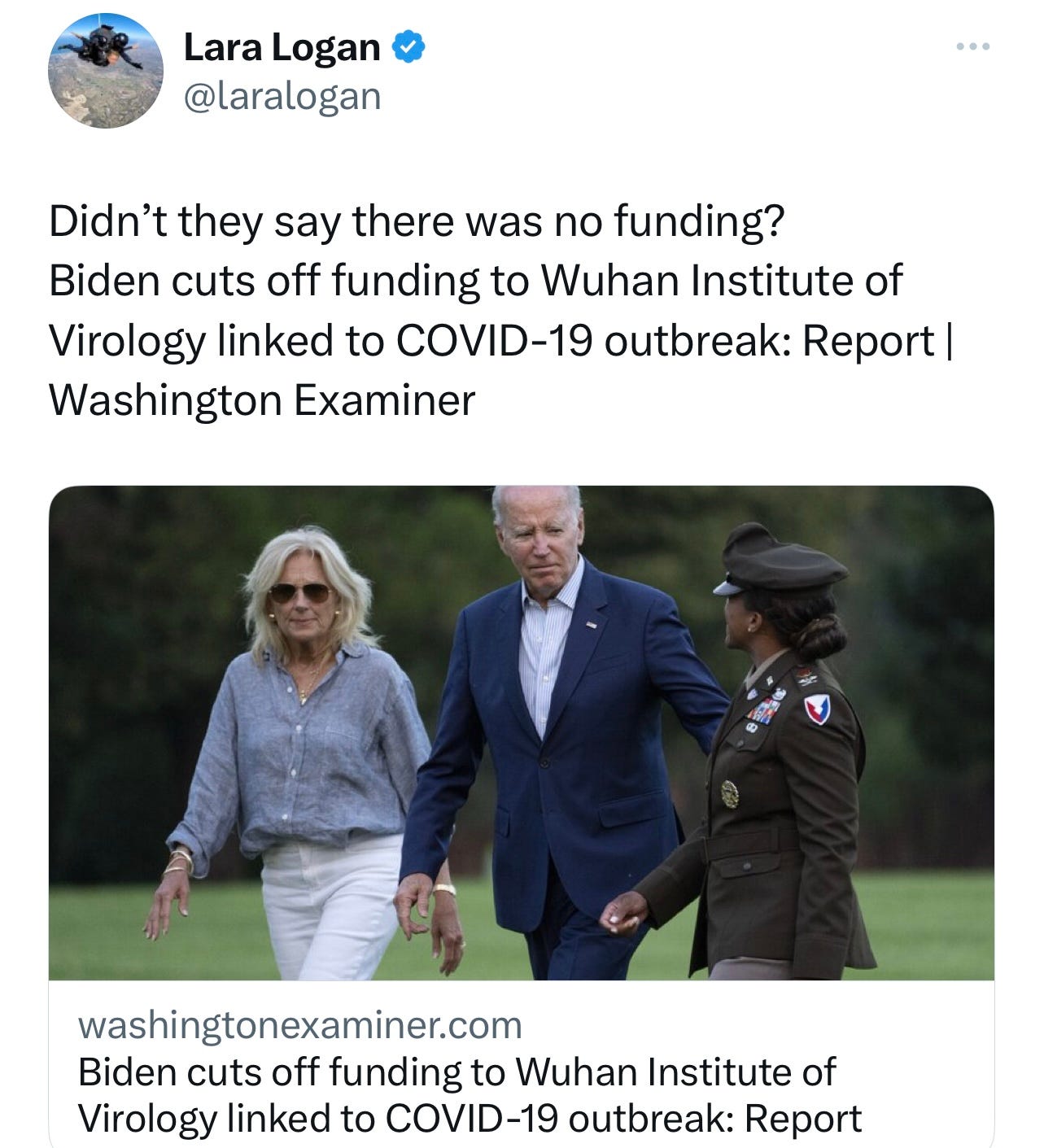The width and height of the screenshot is (1044, 1148).
Task: Click the "Washington Examiner" text in the tweet
Action: pyautogui.click(x=262, y=399)
